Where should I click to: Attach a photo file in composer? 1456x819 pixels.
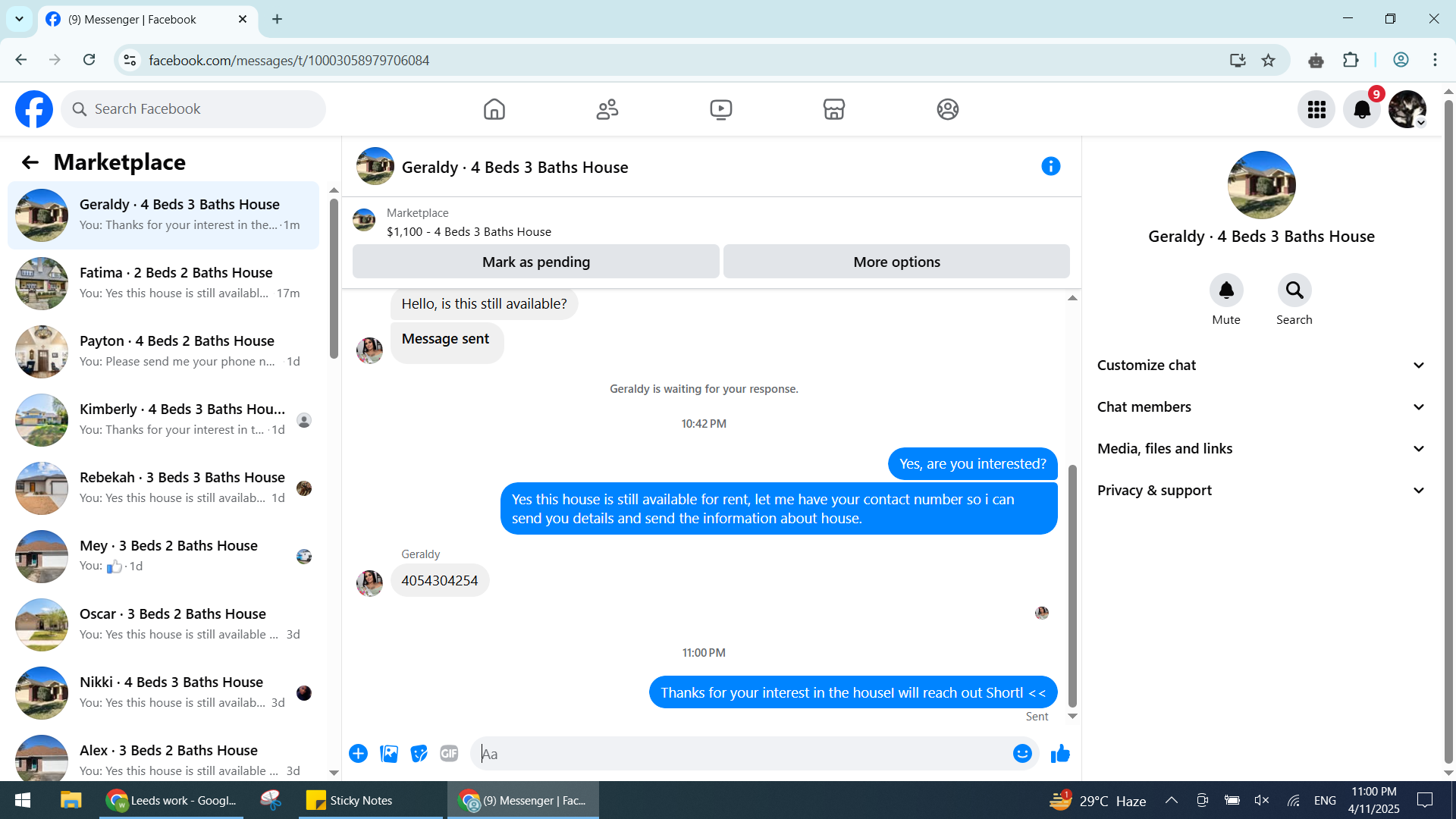click(389, 753)
